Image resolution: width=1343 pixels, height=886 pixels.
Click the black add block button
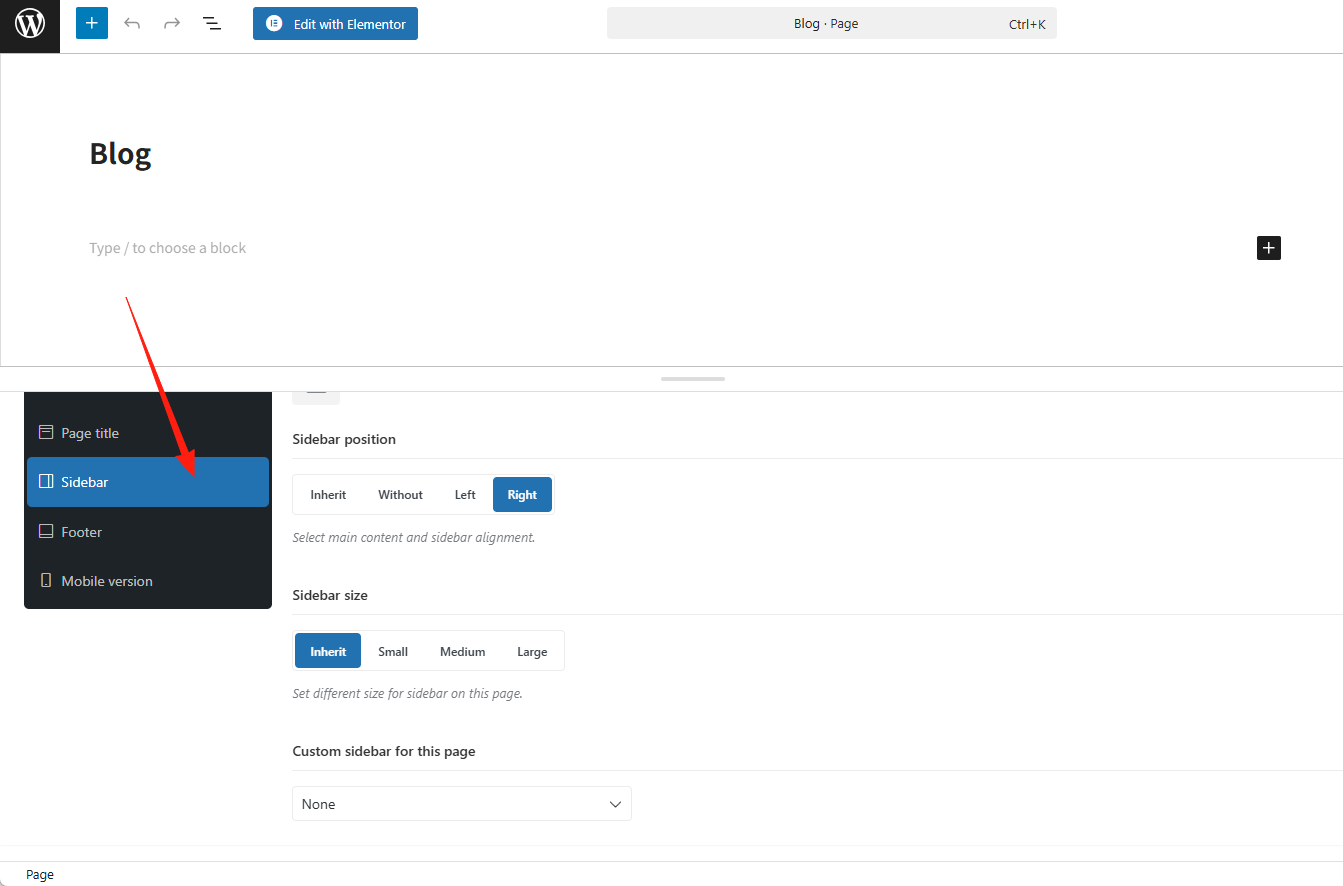tap(1268, 248)
